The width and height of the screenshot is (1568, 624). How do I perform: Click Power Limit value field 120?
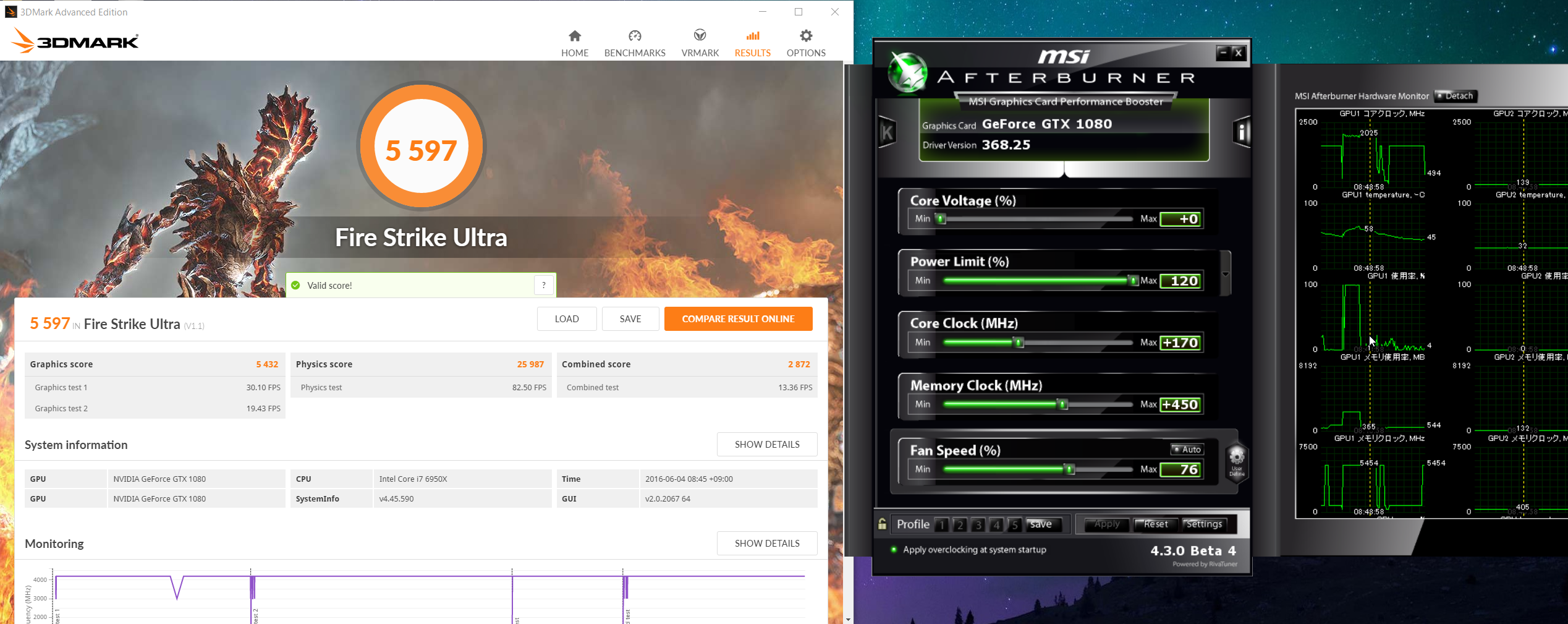(1180, 281)
